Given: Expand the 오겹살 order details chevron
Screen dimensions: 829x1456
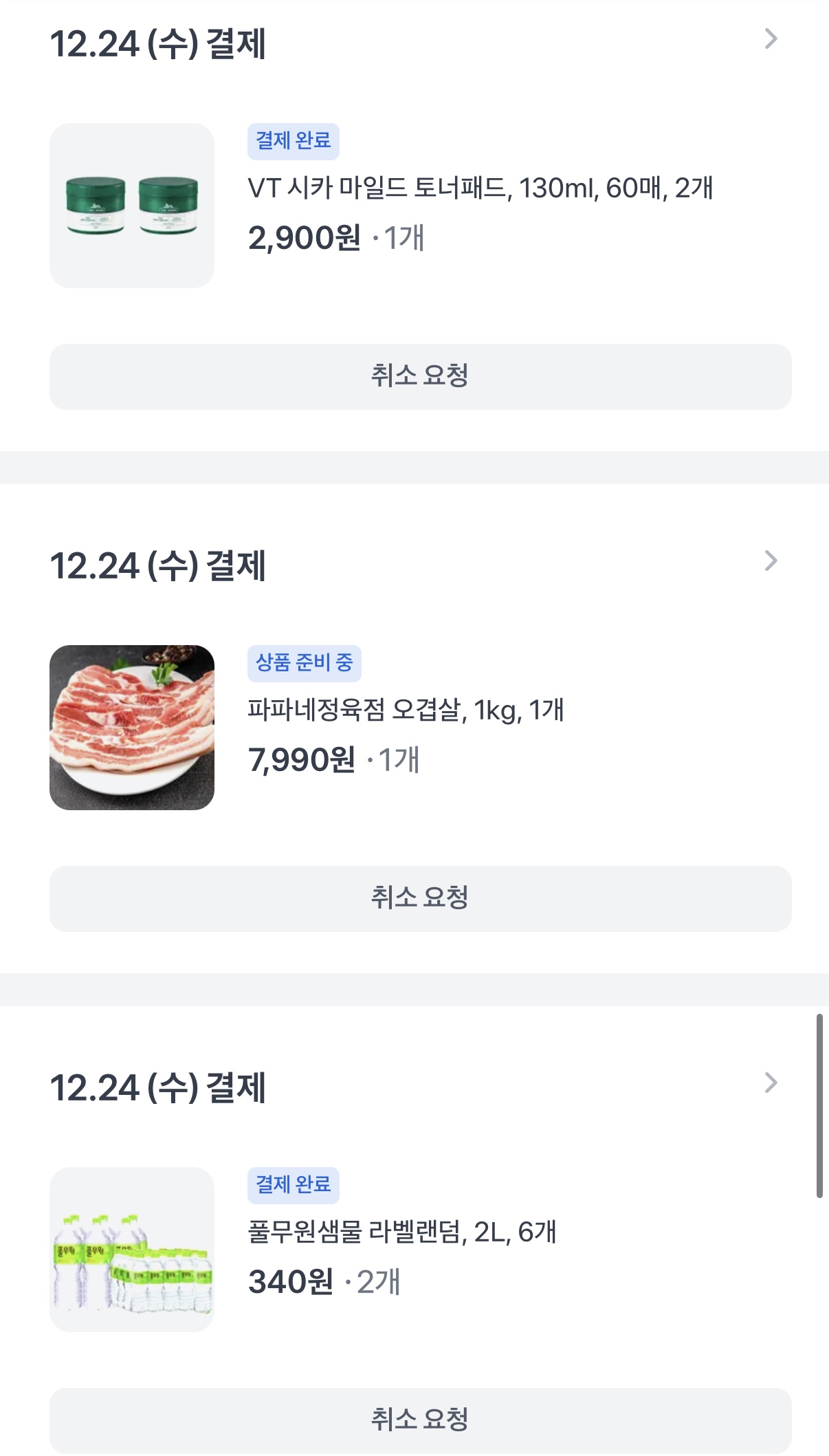Looking at the screenshot, I should [x=771, y=561].
